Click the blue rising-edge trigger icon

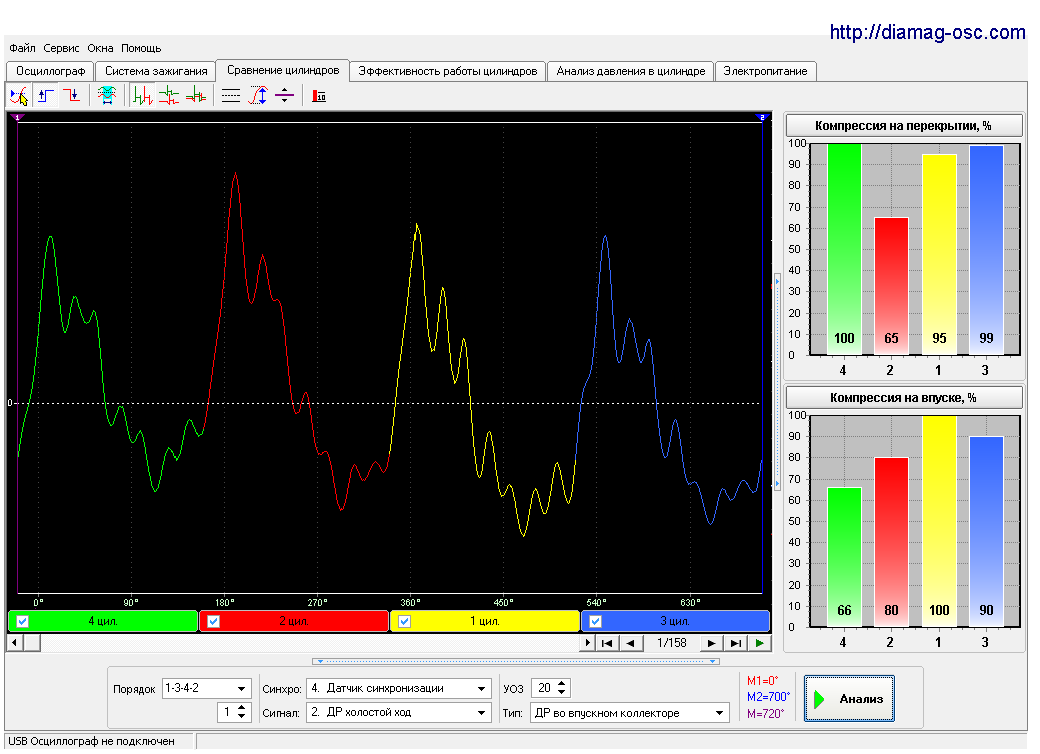tap(45, 96)
